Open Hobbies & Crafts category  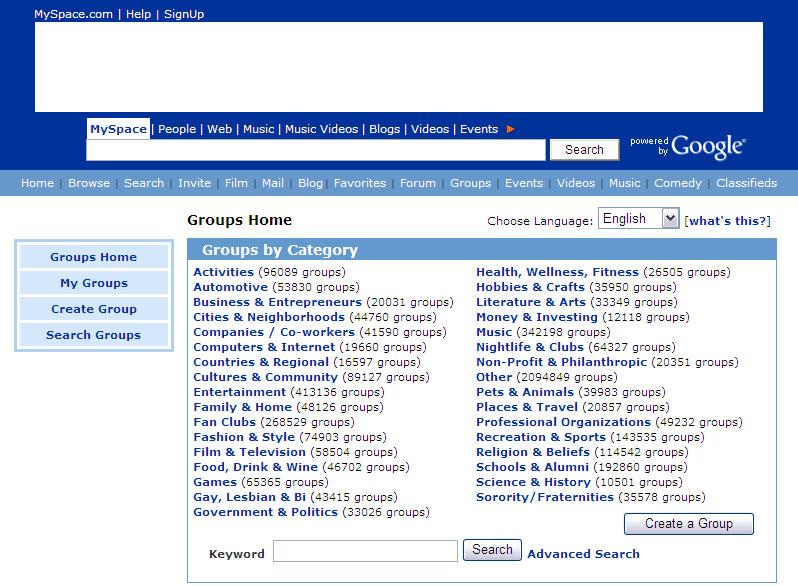pyautogui.click(x=530, y=287)
